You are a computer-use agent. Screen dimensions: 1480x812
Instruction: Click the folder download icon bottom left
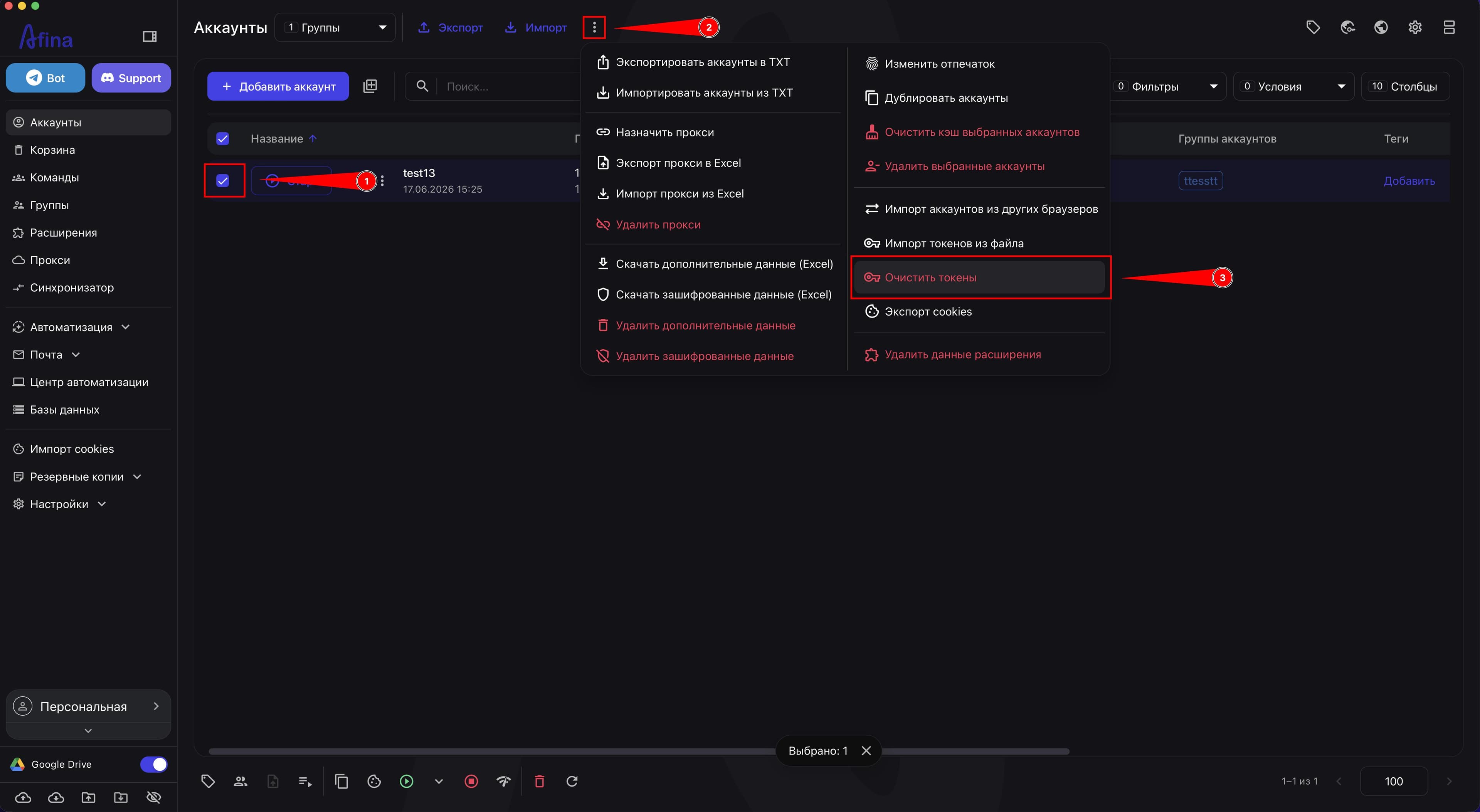(x=121, y=797)
